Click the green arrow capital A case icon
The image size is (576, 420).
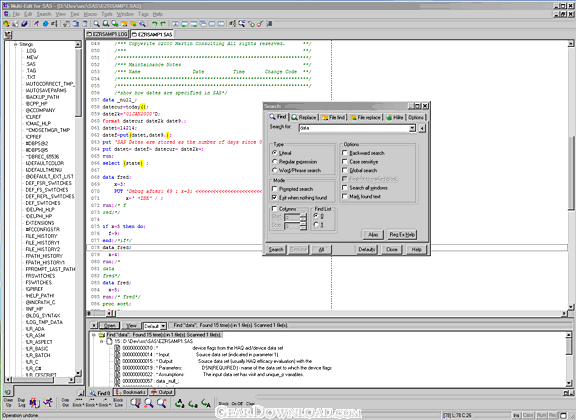coord(206,403)
